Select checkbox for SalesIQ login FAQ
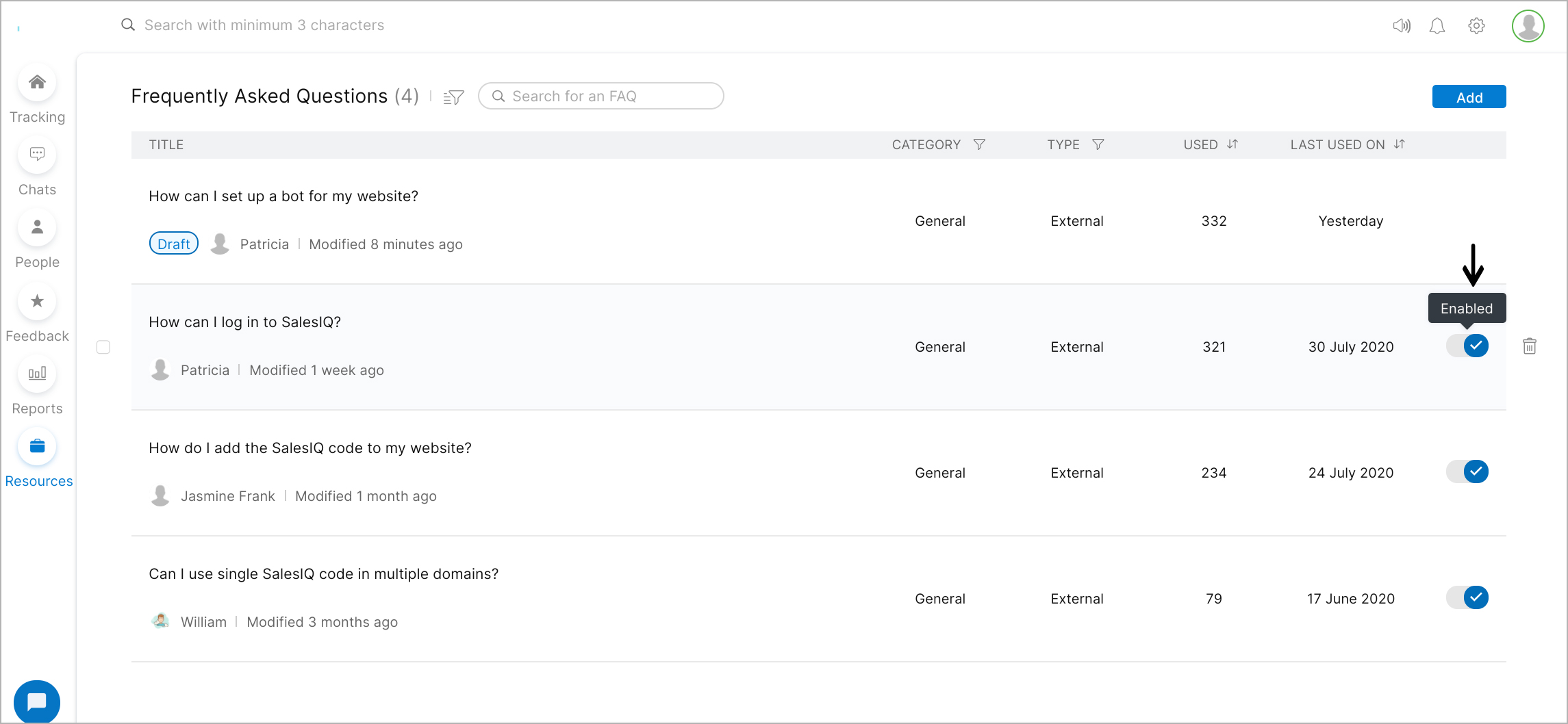Screen dimensions: 1568x724 (x=103, y=347)
